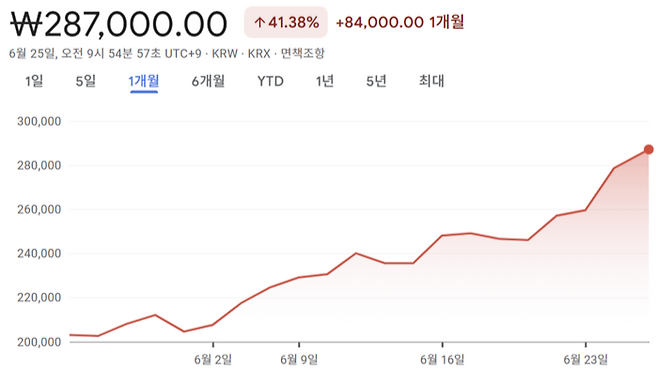
Task: Show the 최대 full history range
Action: 431,81
